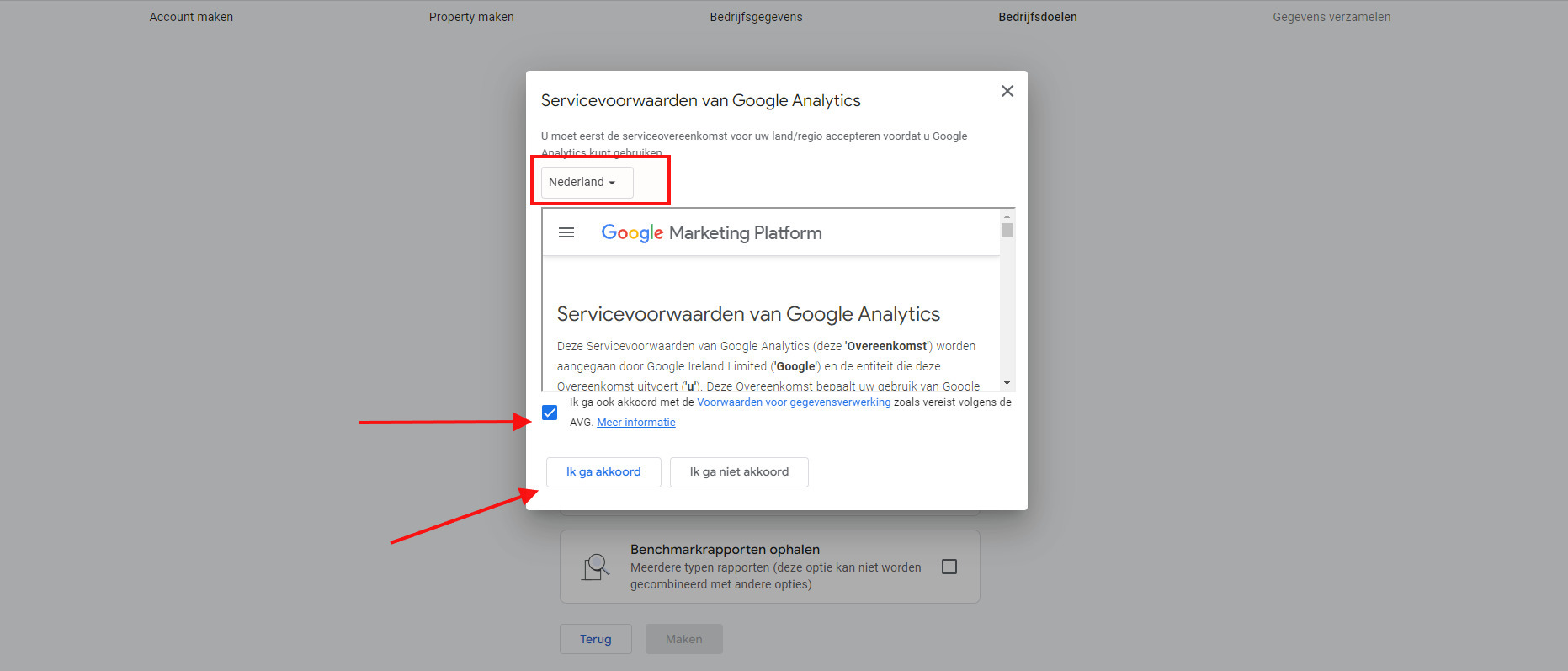Go to the Property maken step
Screen dimensions: 1568x671
pos(471,17)
